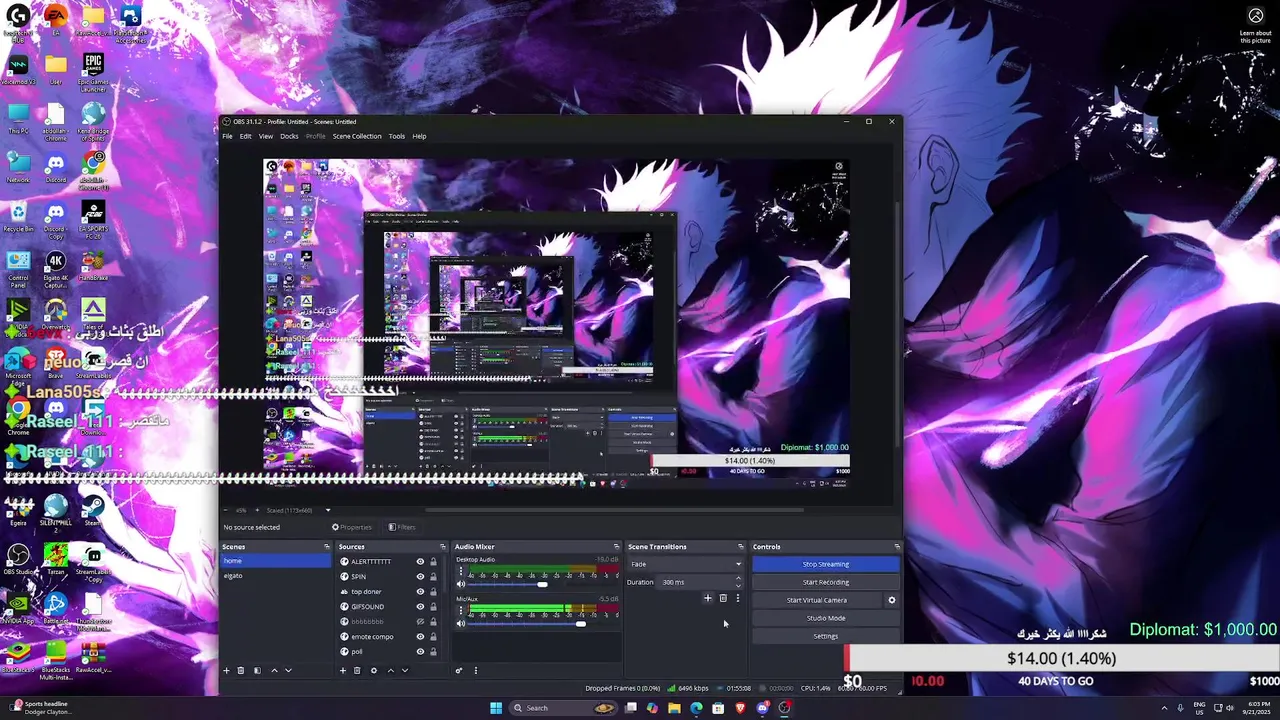Add a new source with plus icon
Screen dimensions: 1280x720
(x=343, y=670)
